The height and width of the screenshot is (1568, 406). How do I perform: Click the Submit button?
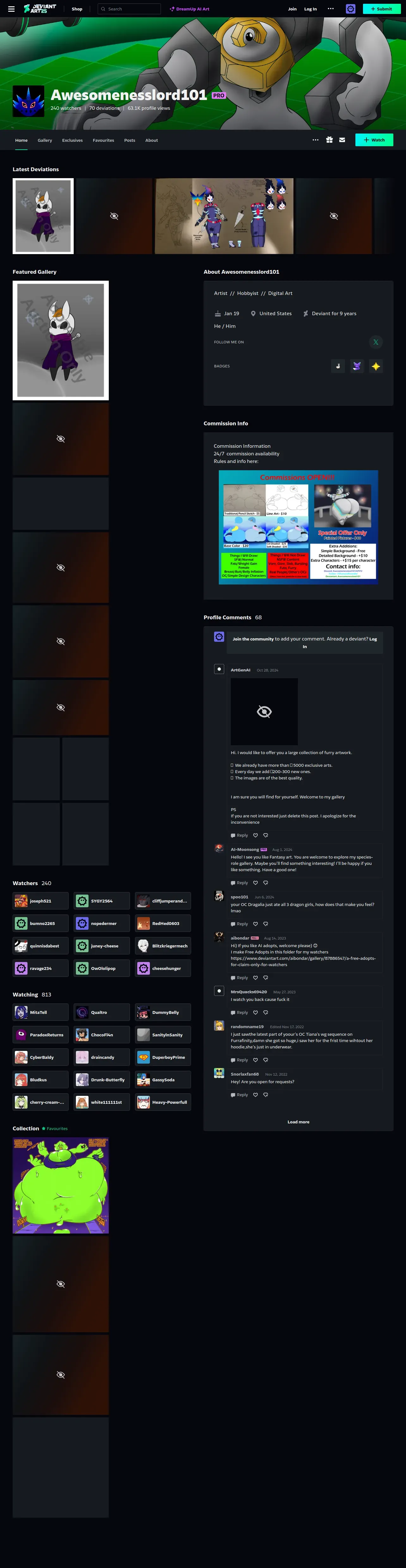pos(382,9)
